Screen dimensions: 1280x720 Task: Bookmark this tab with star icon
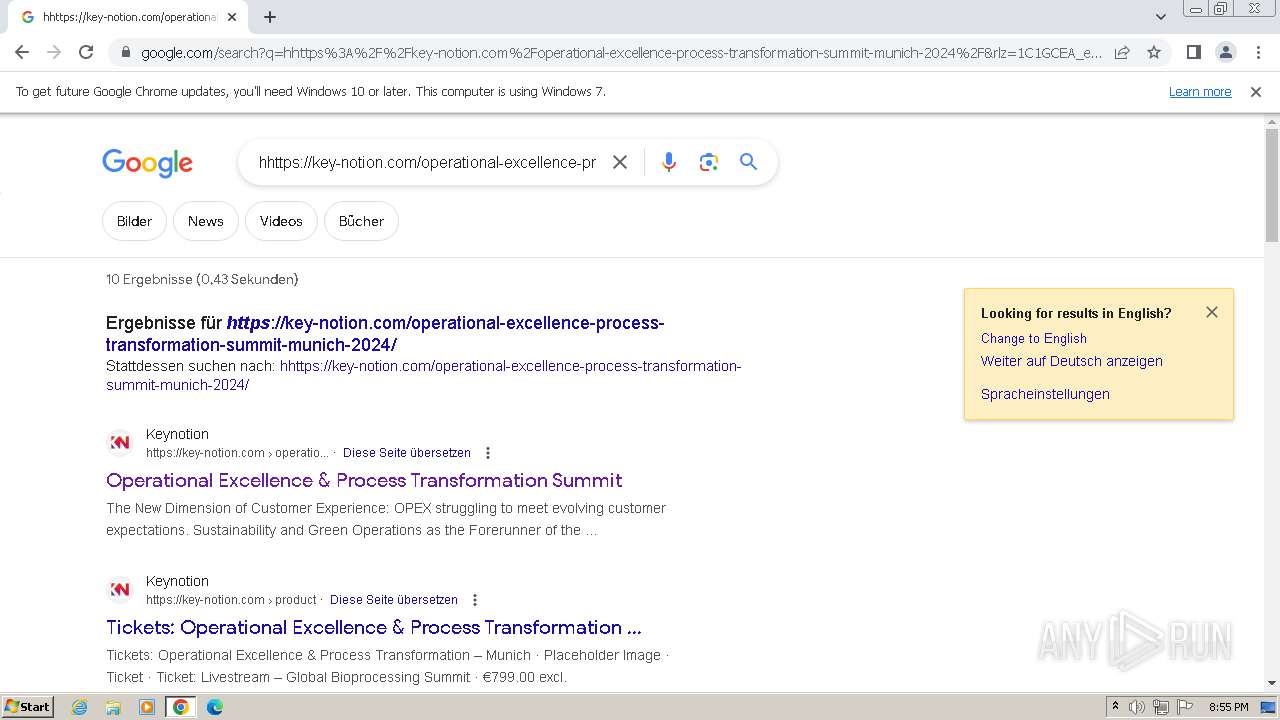1154,52
